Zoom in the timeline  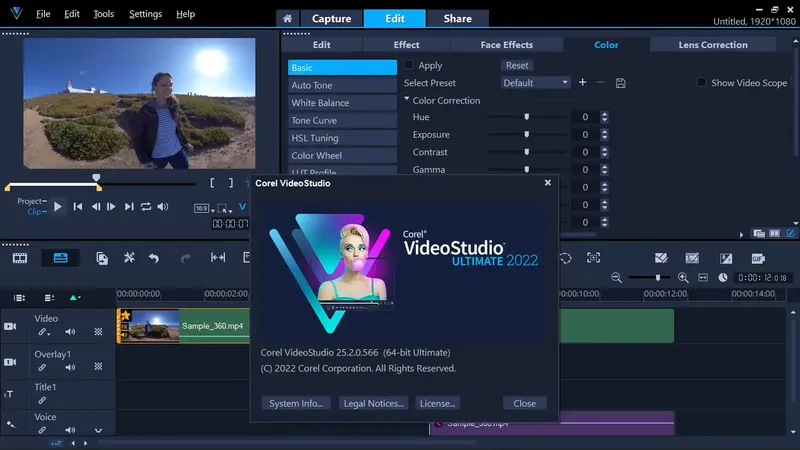coord(683,278)
